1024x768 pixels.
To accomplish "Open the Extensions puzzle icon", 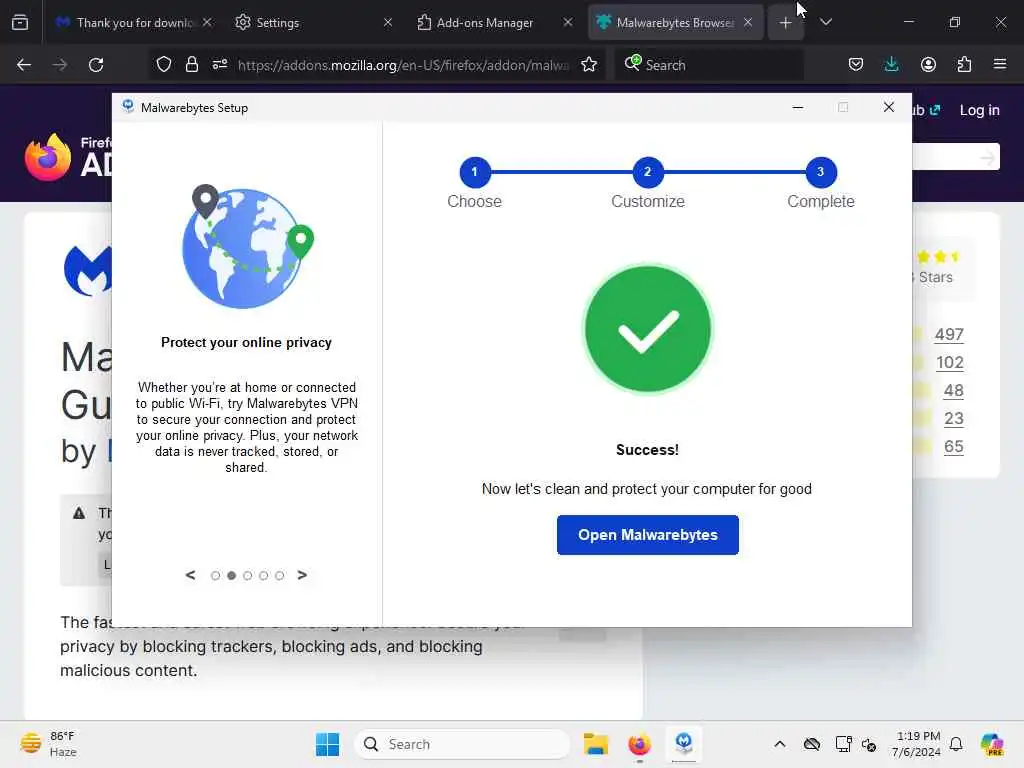I will (964, 64).
